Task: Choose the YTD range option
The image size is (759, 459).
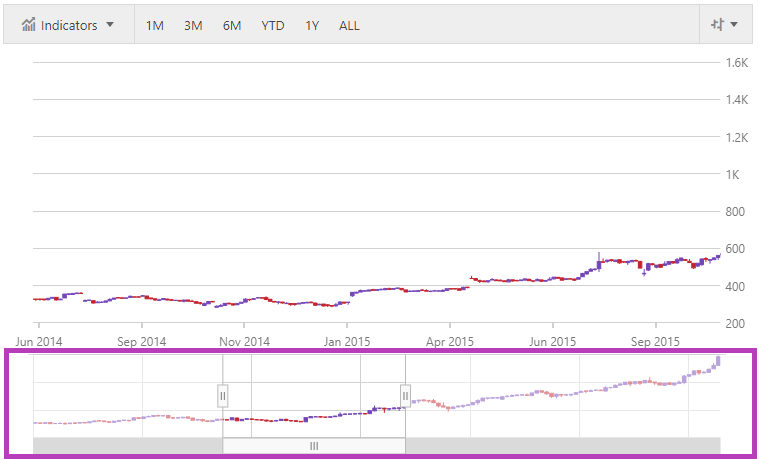Action: [x=272, y=25]
